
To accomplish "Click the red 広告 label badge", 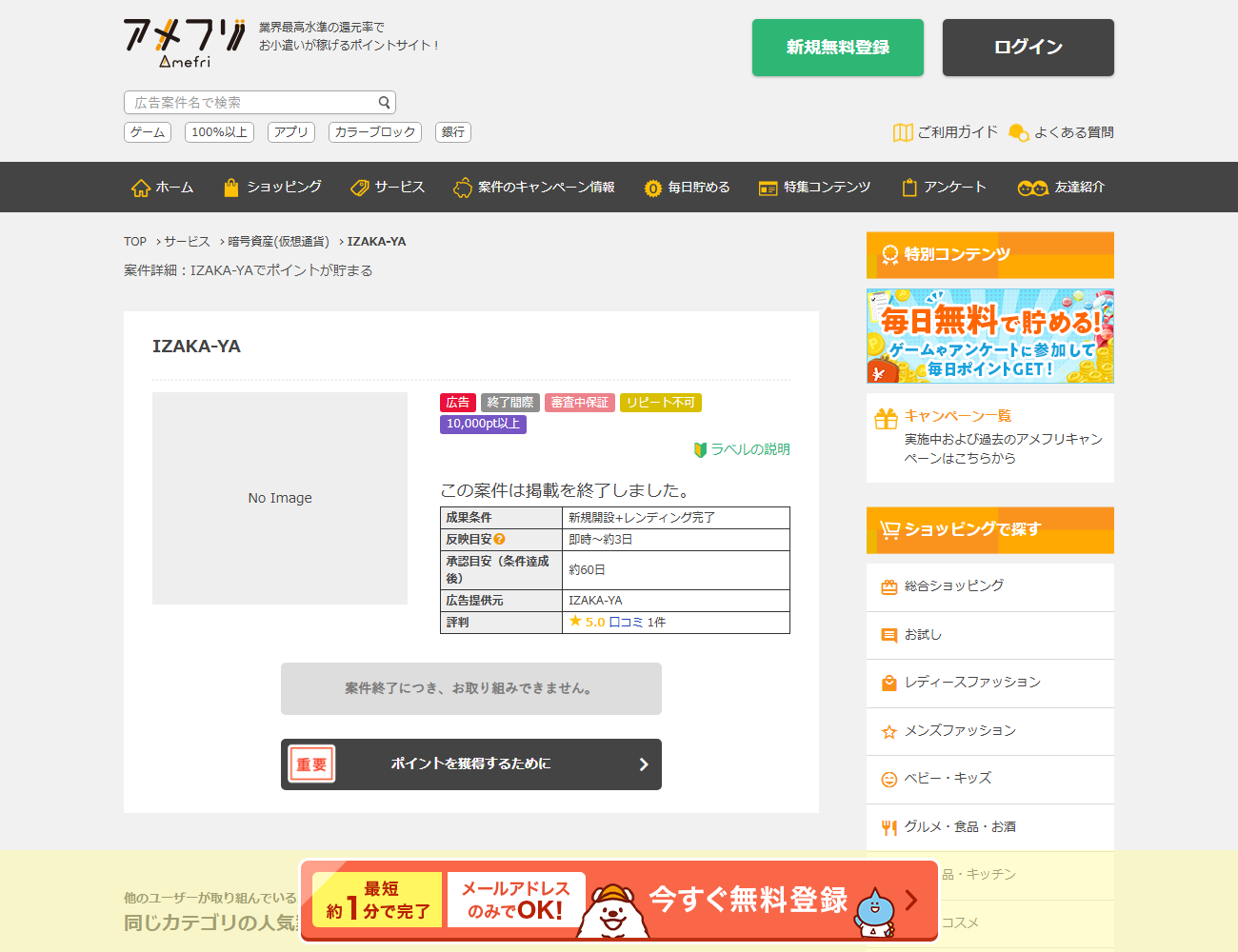I will pyautogui.click(x=458, y=403).
